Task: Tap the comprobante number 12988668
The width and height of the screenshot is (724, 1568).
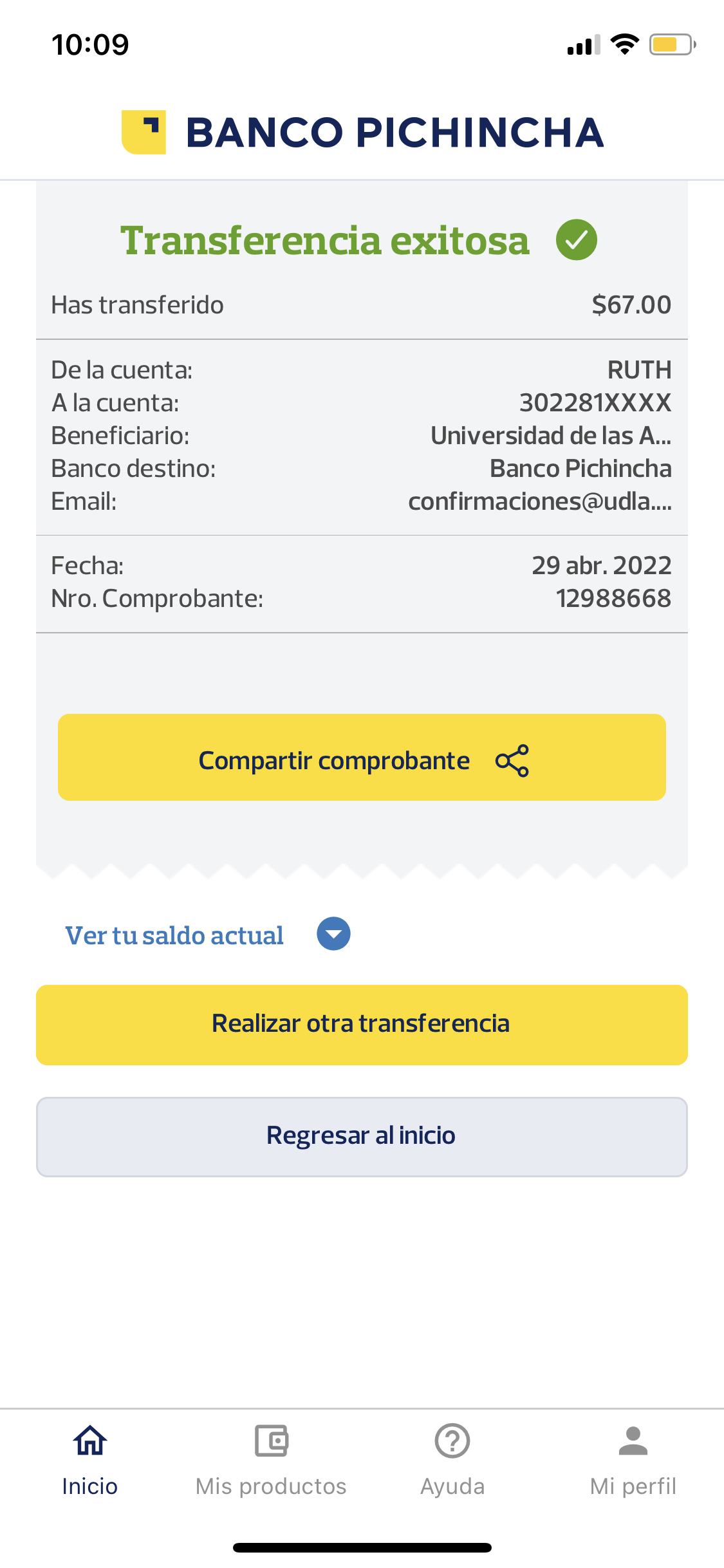Action: point(613,599)
